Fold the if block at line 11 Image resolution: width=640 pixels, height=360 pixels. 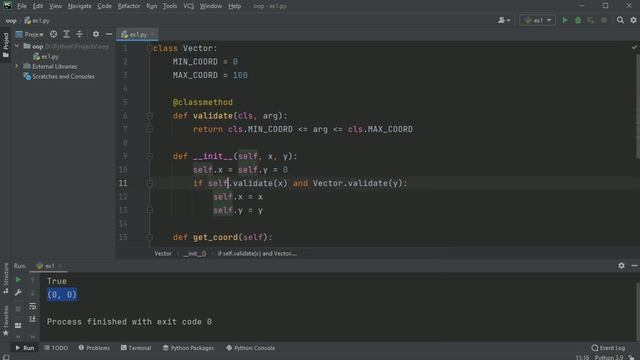[149, 183]
